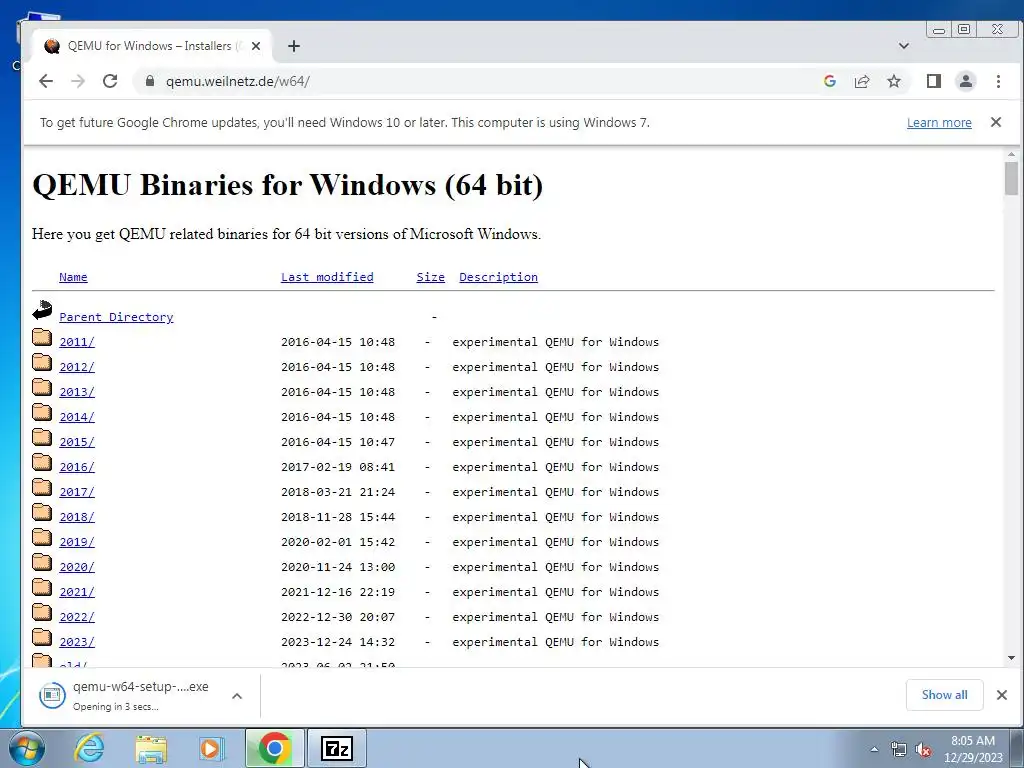Open Windows Media Player from taskbar
Viewport: 1024px width, 768px height.
coord(212,748)
